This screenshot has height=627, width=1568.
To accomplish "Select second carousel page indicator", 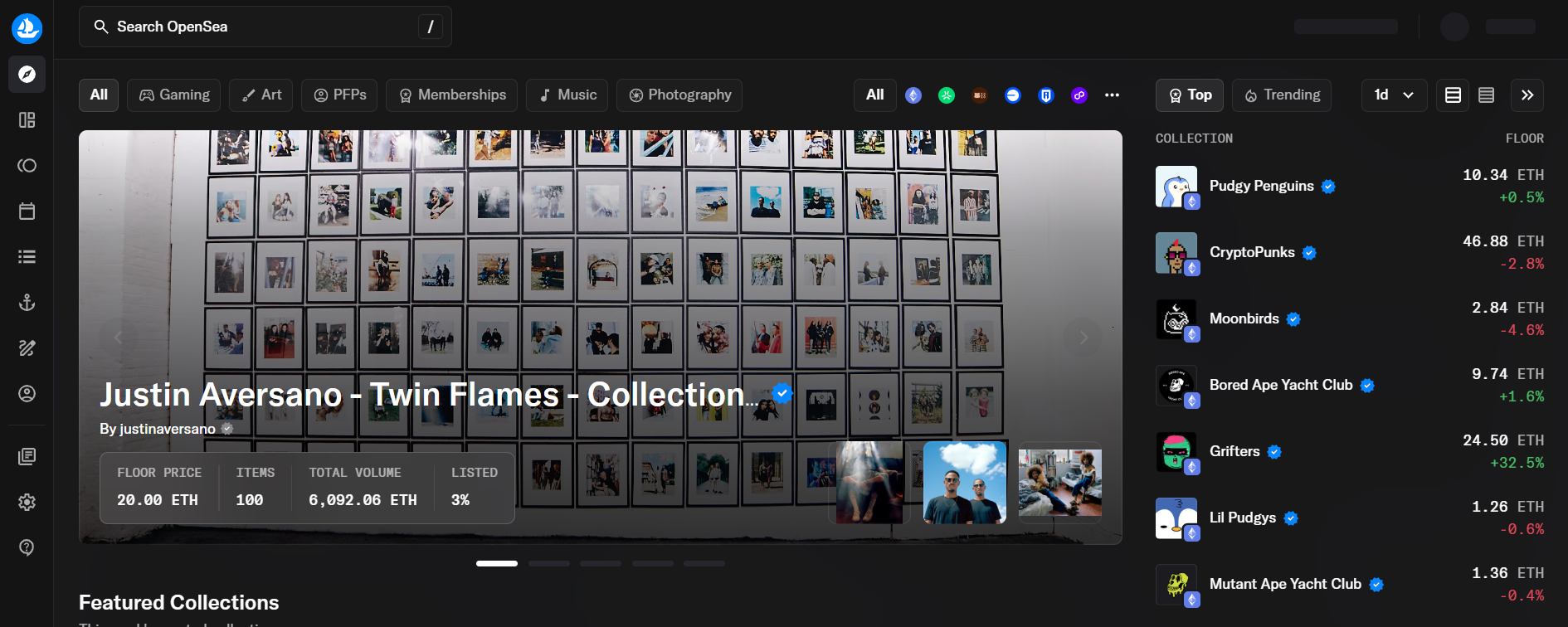I will pyautogui.click(x=549, y=564).
